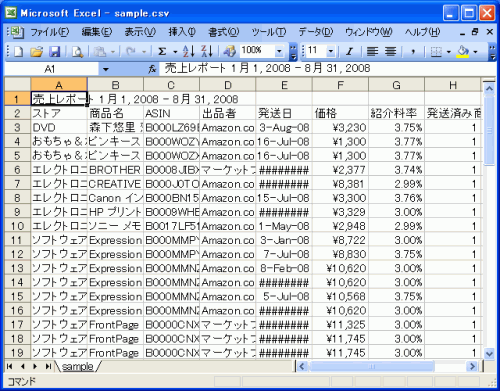Apply comma style format

(x=413, y=51)
